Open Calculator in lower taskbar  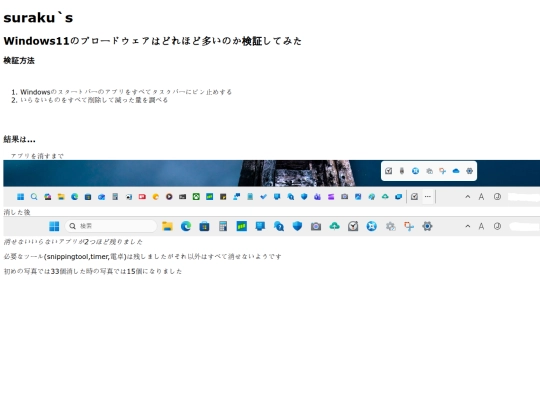[x=223, y=226]
